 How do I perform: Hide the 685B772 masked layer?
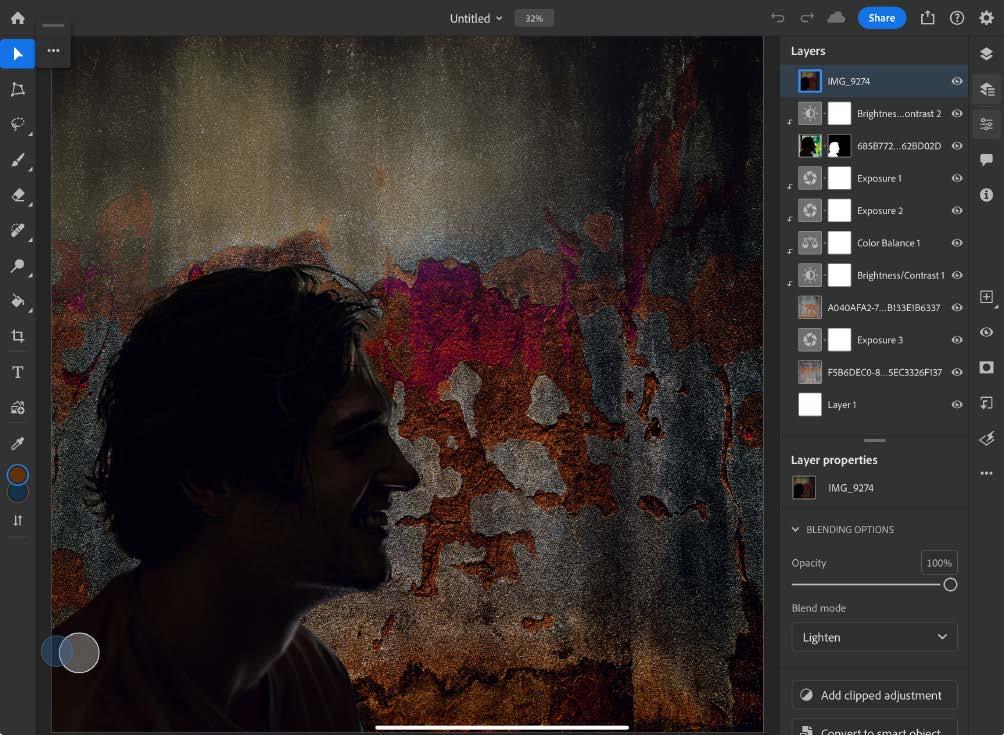click(957, 146)
